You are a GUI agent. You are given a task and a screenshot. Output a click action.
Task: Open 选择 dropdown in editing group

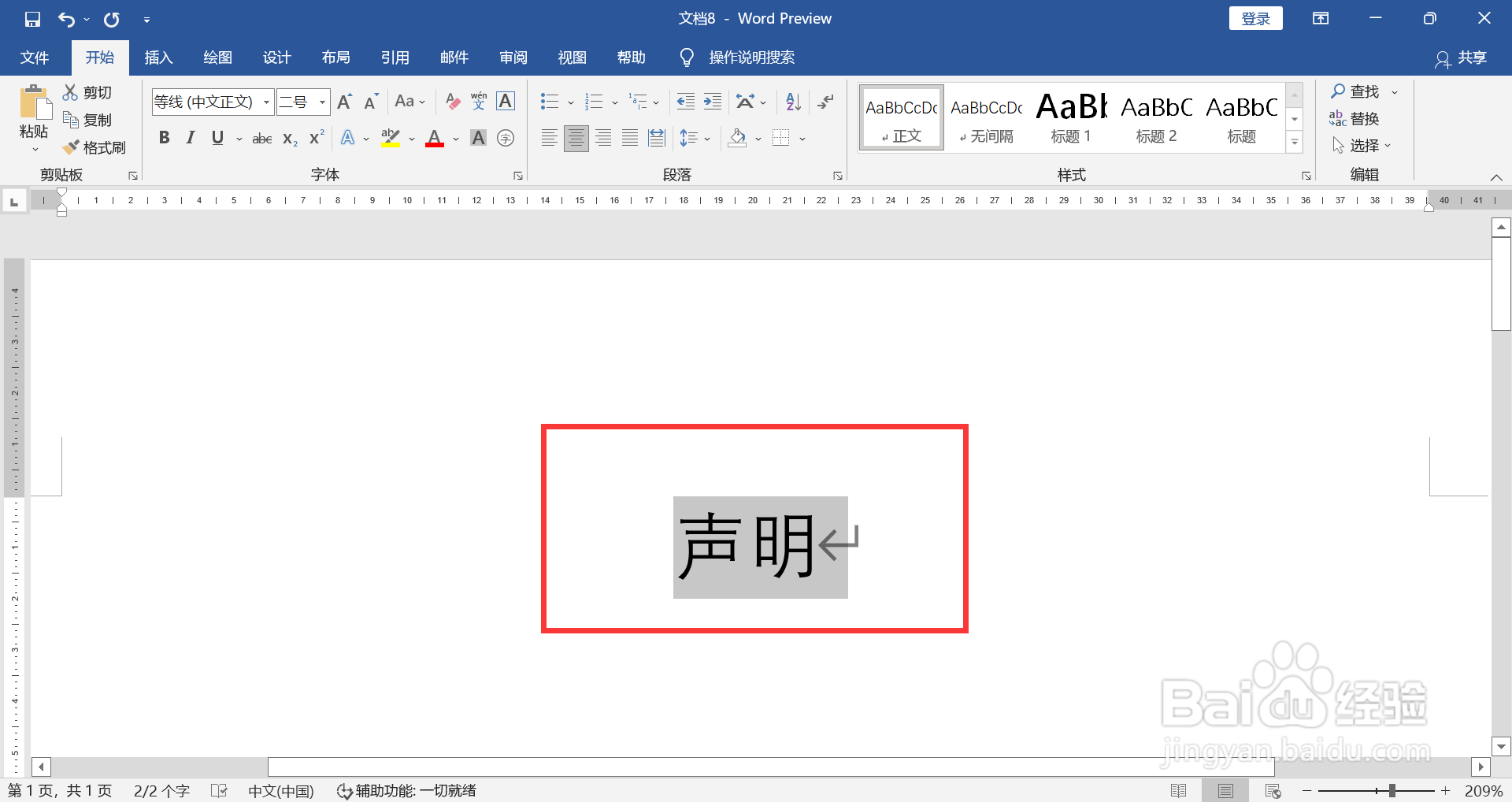pyautogui.click(x=1362, y=146)
